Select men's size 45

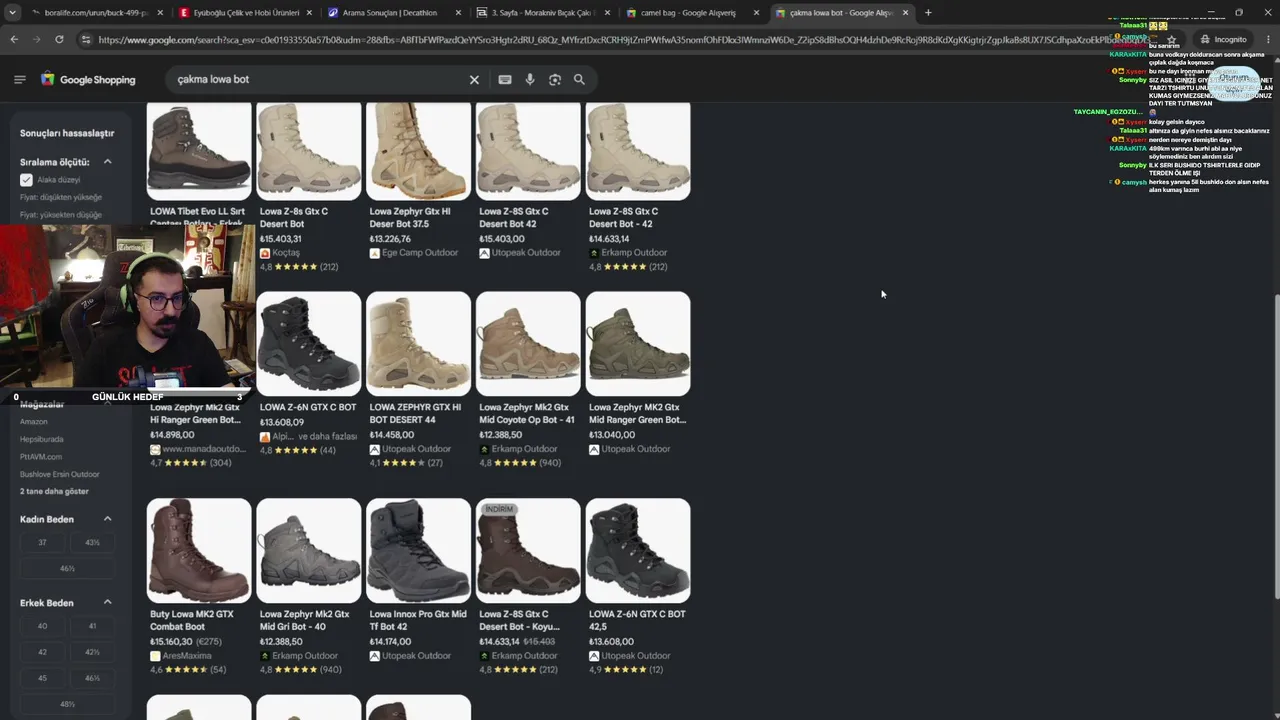click(x=42, y=677)
